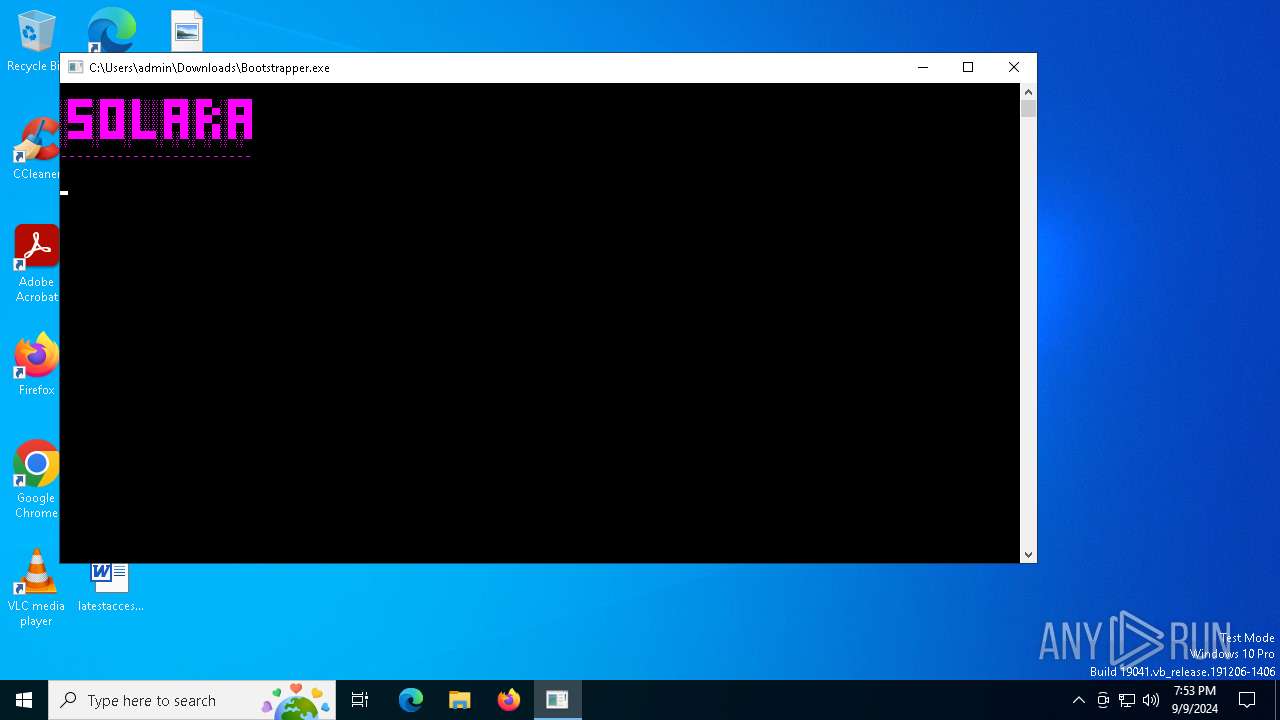
Task: Open the Meet Now tray icon
Action: coord(1103,700)
